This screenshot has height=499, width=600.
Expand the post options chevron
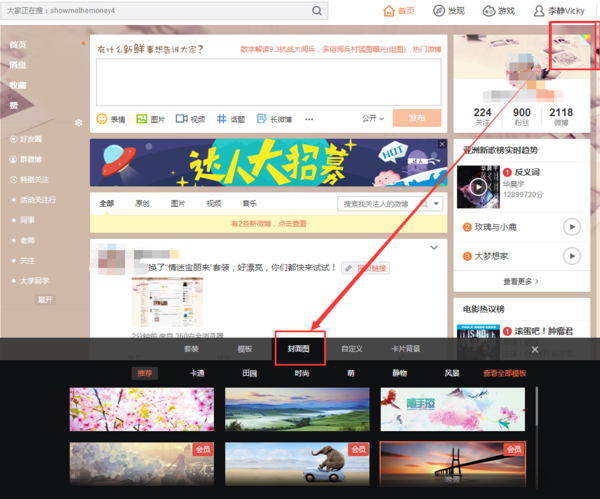434,248
